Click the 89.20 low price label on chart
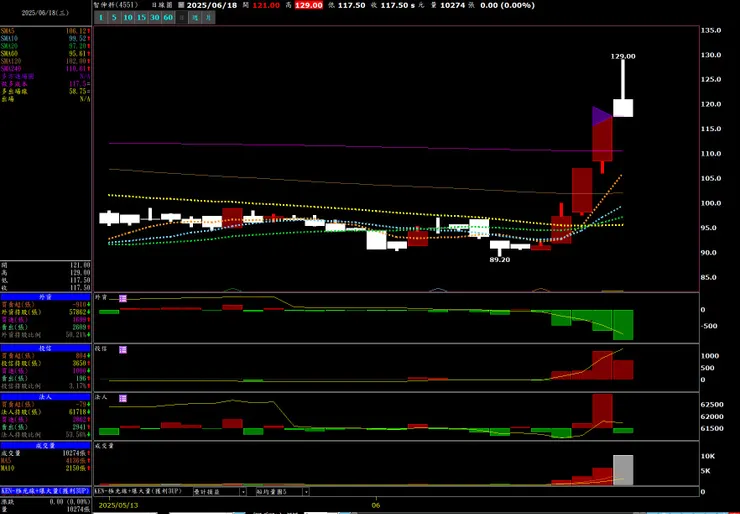Viewport: 740px width, 514px height. 499,260
